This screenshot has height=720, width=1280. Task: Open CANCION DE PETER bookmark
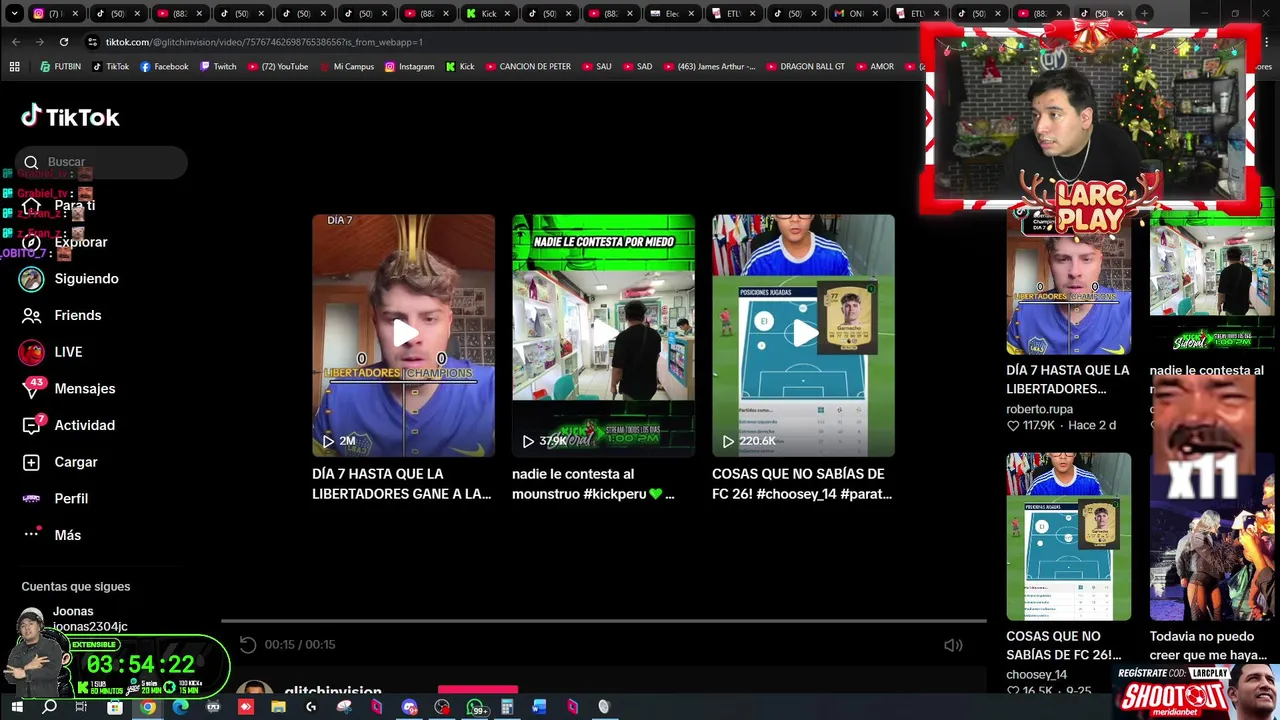528,67
